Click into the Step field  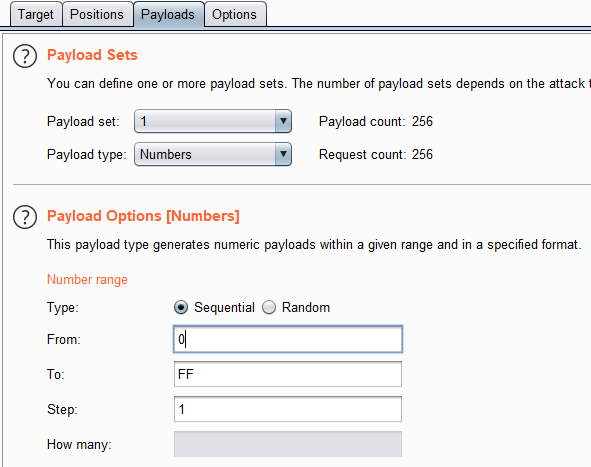tap(288, 409)
